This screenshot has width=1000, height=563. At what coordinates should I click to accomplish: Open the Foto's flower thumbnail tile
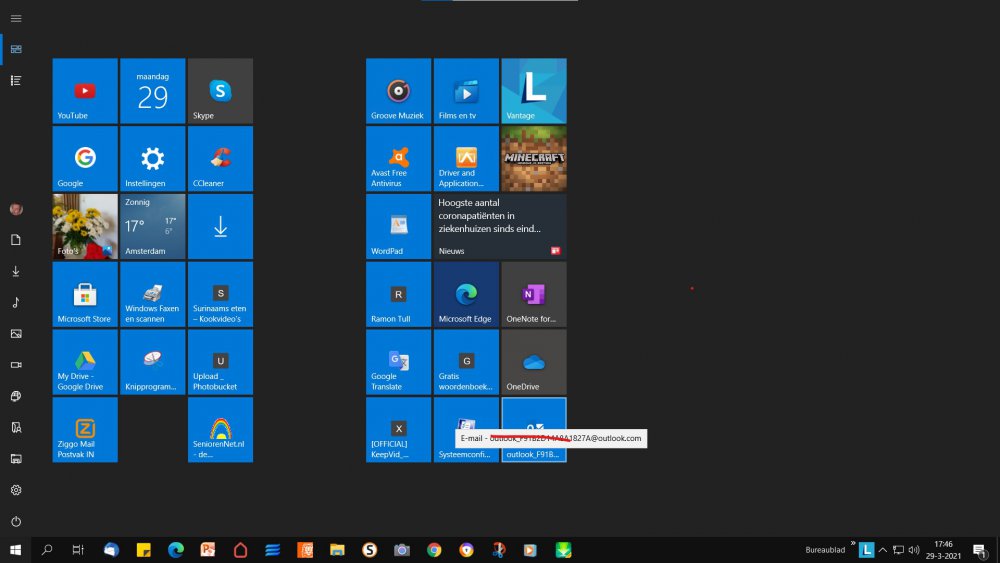coord(85,227)
